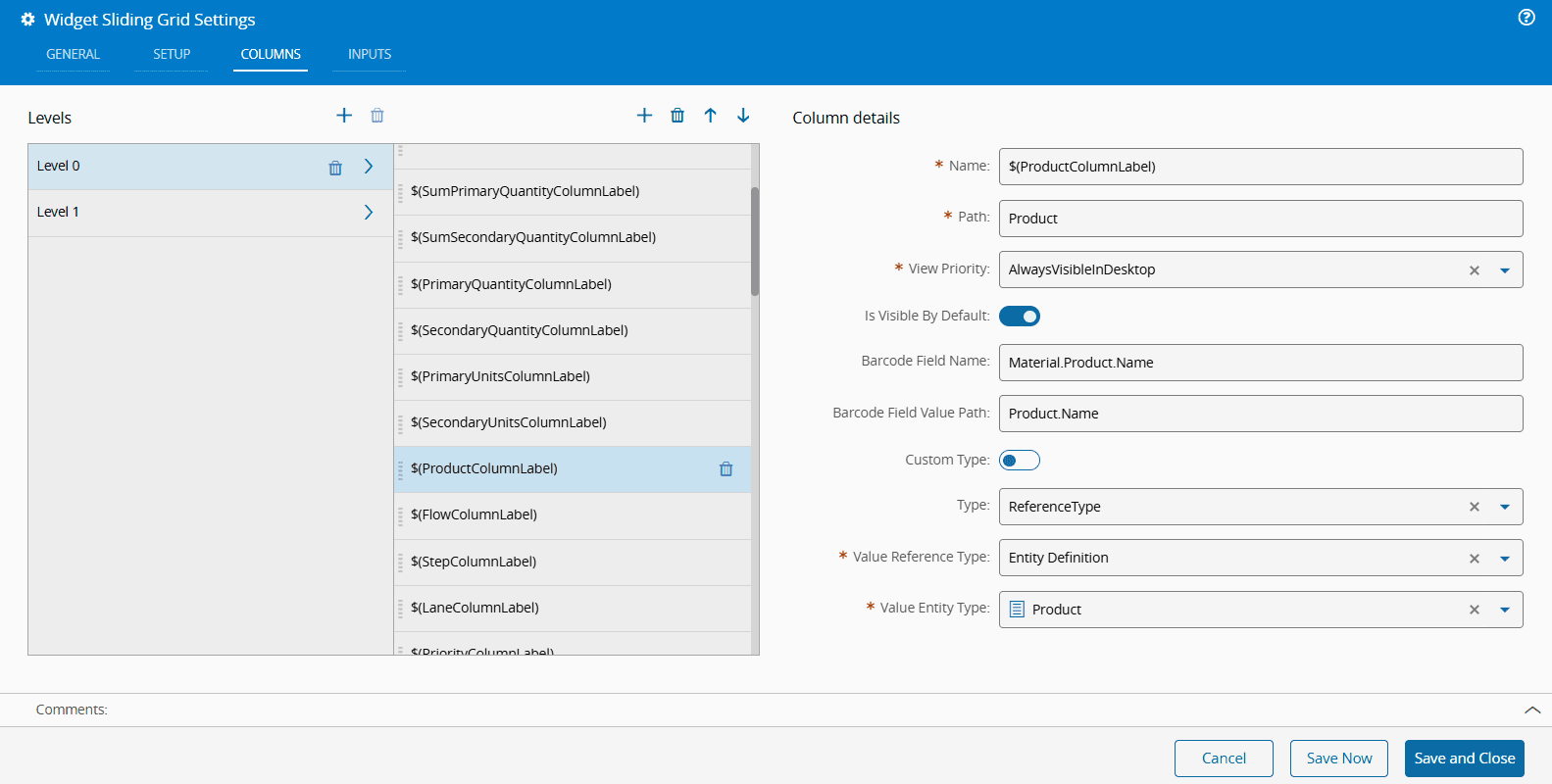Switch to the INPUTS tab
1552x784 pixels.
click(x=370, y=55)
